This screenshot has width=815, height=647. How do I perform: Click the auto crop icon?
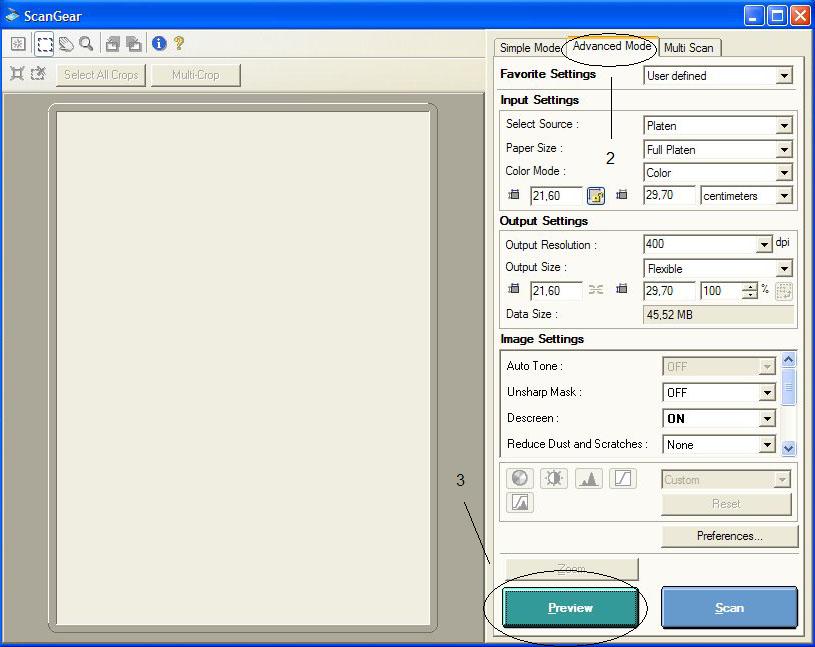[x=17, y=74]
